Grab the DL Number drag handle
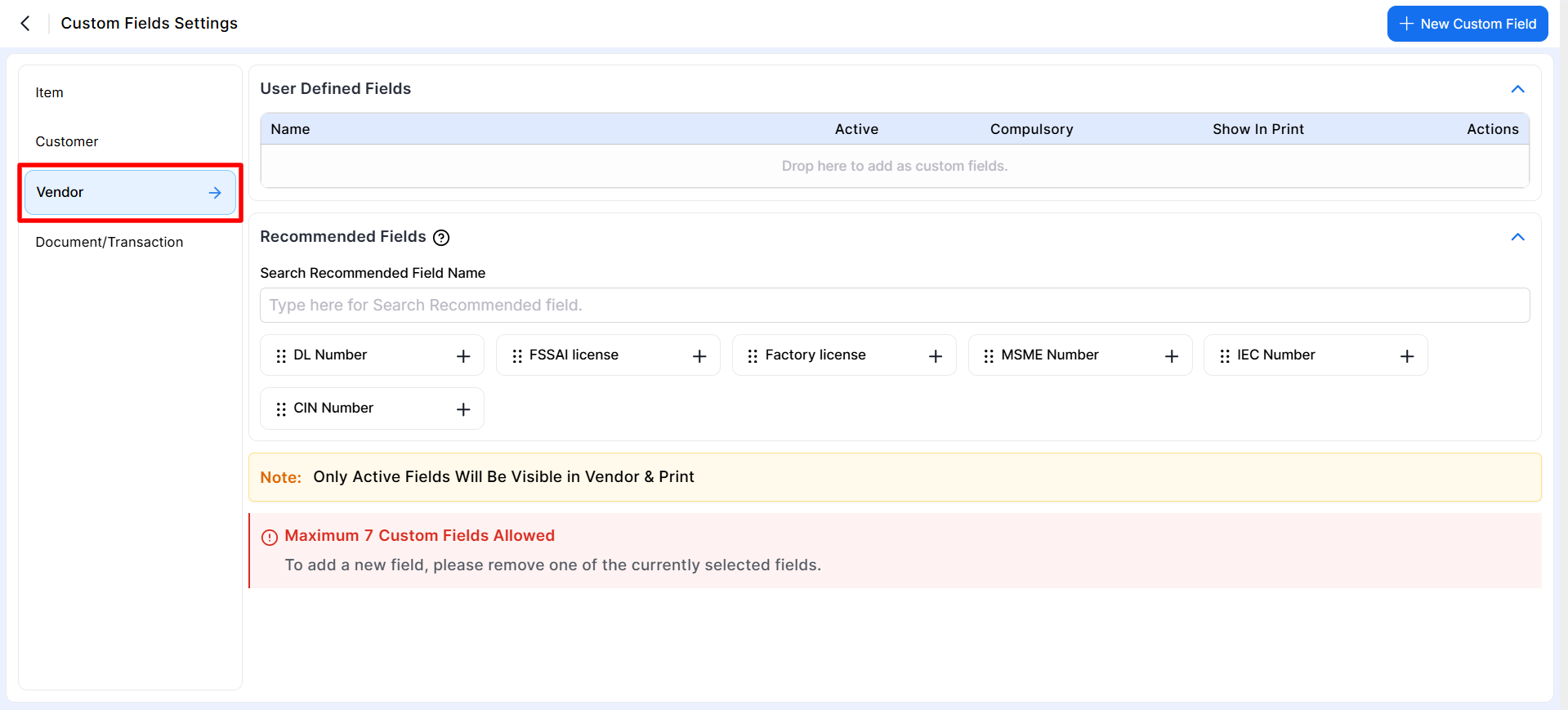 click(281, 356)
